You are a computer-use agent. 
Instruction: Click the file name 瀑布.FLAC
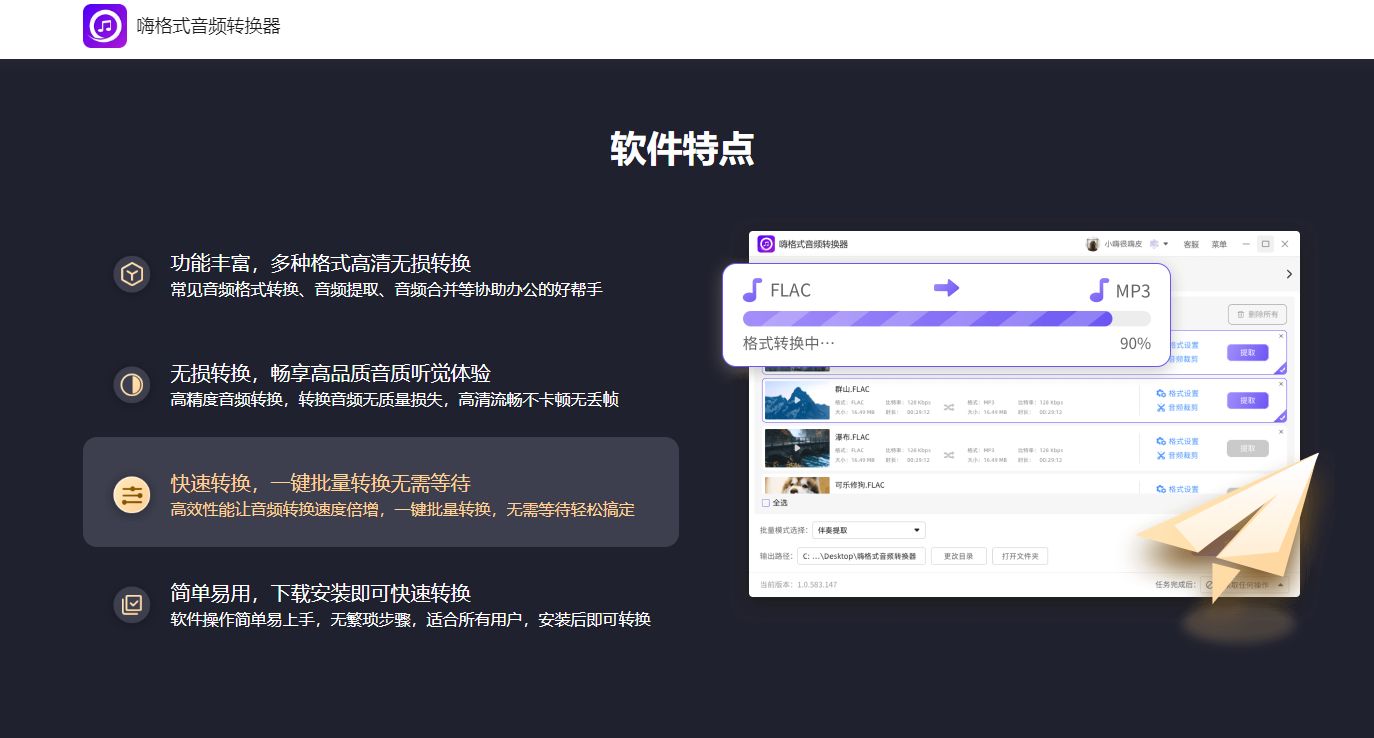(x=852, y=437)
